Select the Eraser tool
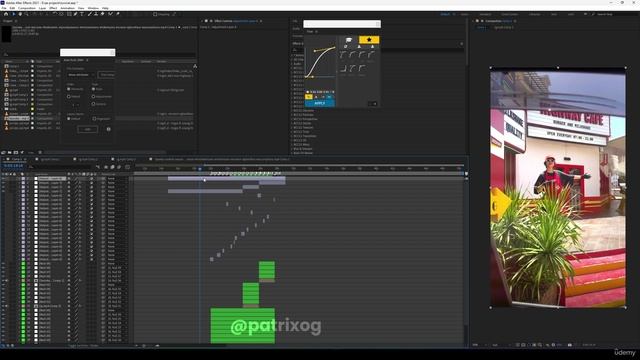 tap(102, 14)
